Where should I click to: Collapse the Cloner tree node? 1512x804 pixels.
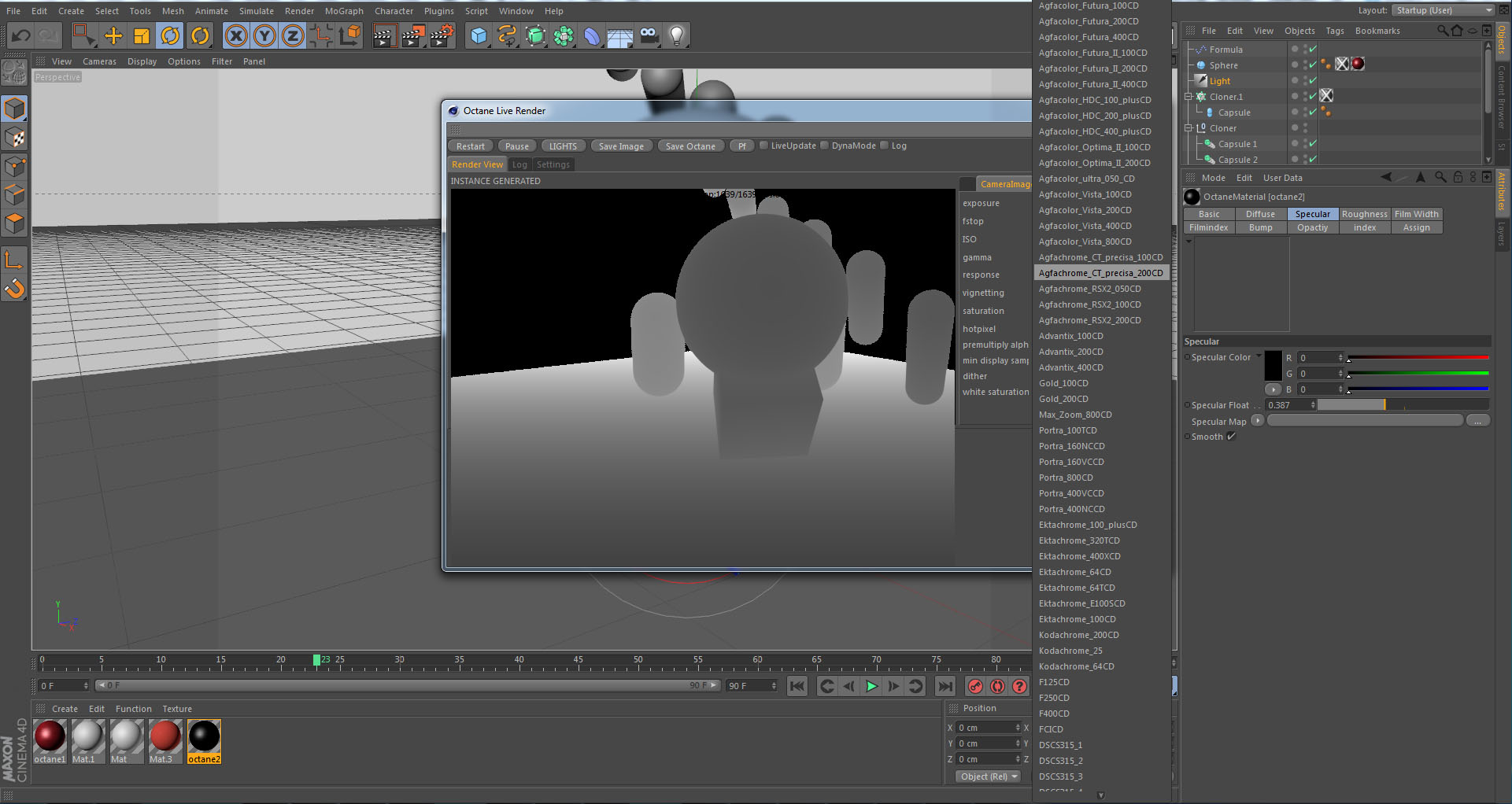pos(1189,128)
